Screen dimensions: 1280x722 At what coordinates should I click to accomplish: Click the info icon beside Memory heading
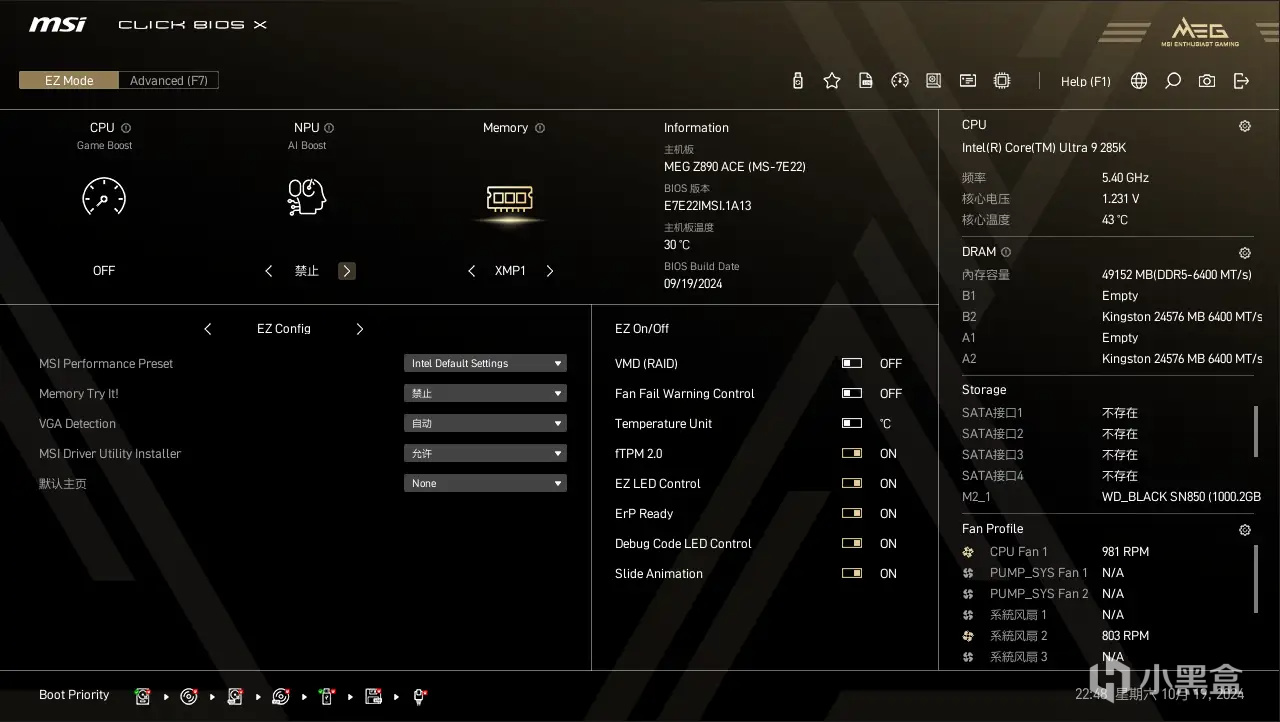(540, 128)
